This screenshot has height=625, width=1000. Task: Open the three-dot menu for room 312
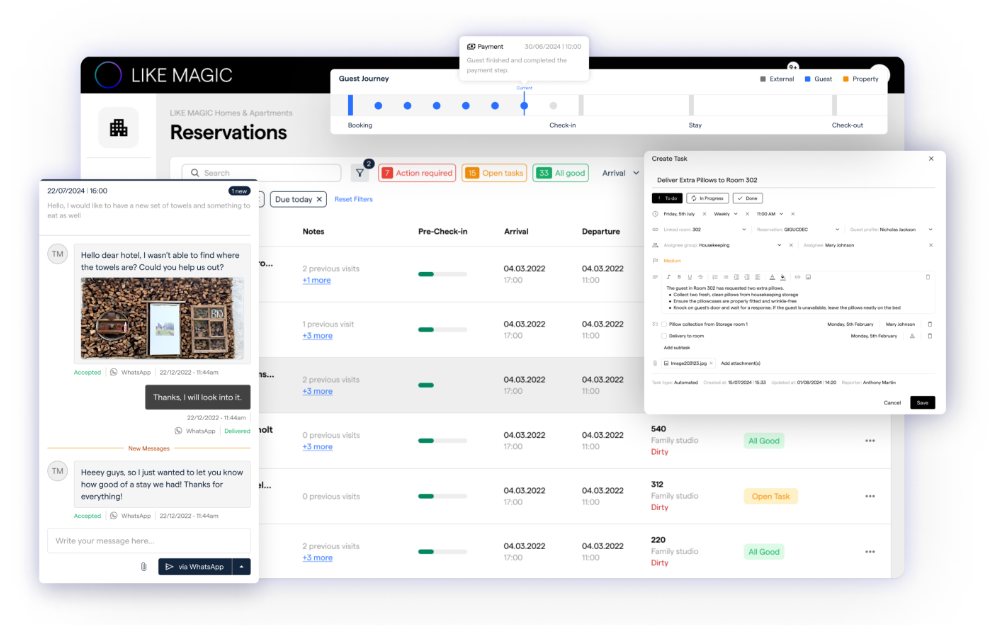tap(870, 496)
